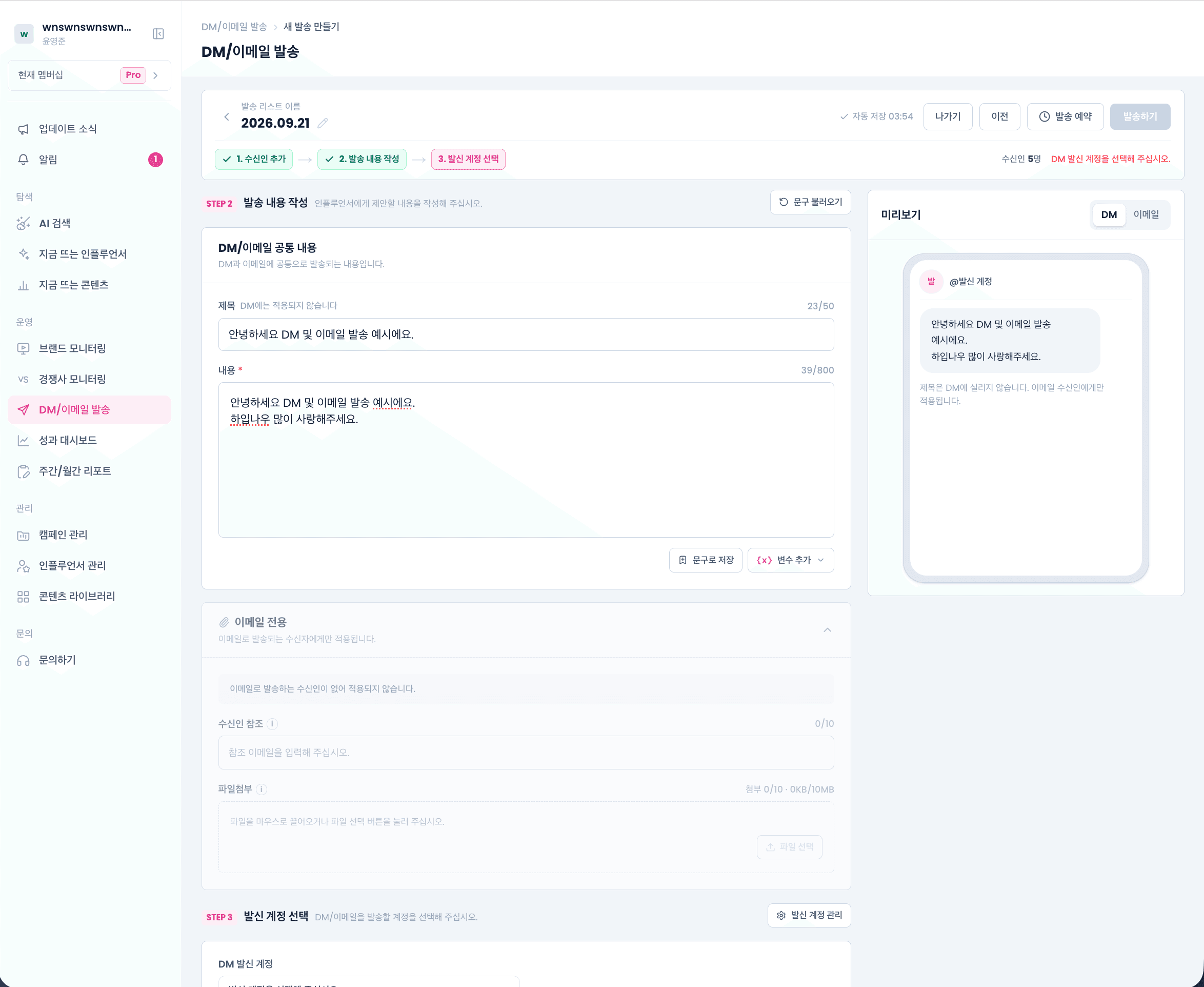Screen dimensions: 1204x987
Task: Open 콘텐츠 라이브러리 grid item
Action: (89, 597)
